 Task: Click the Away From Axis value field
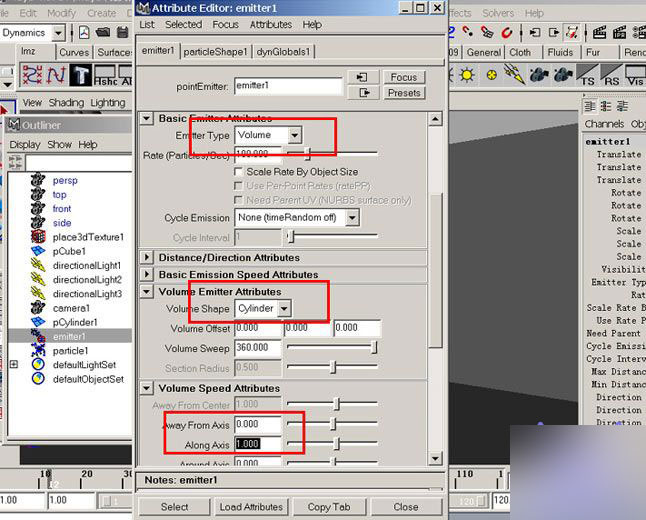click(x=258, y=424)
